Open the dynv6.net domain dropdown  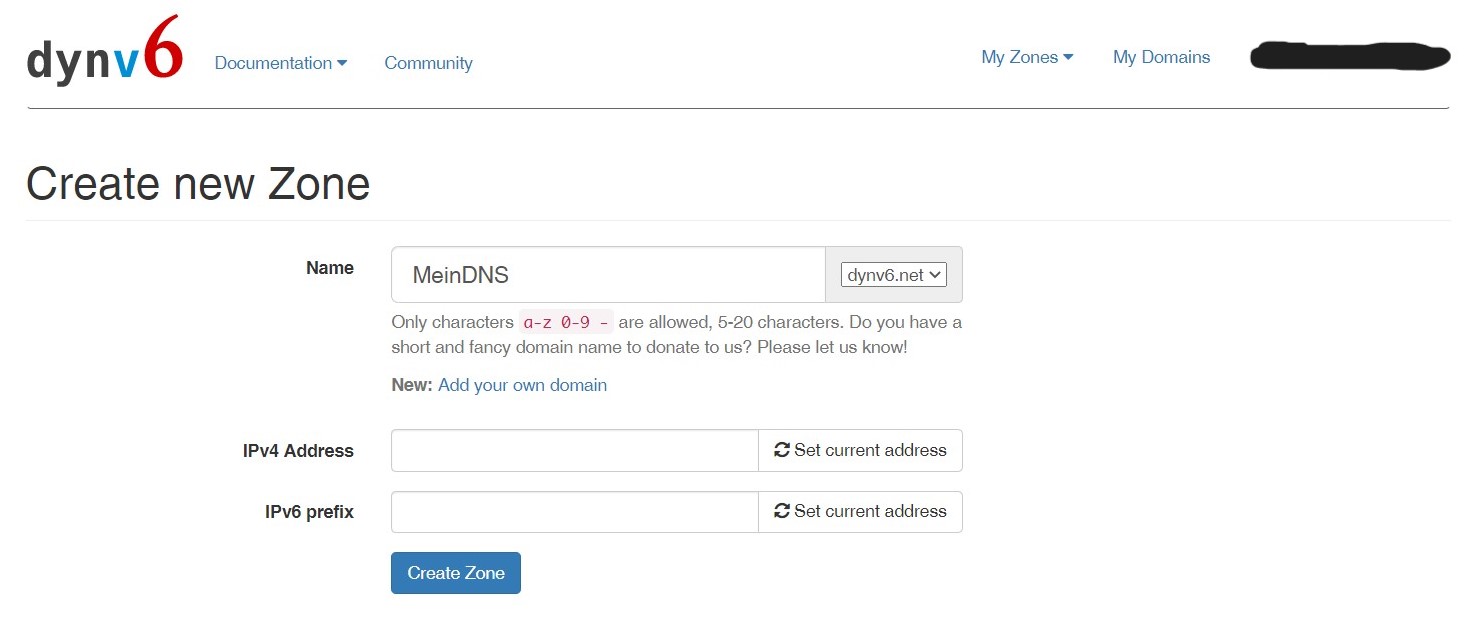click(x=894, y=274)
